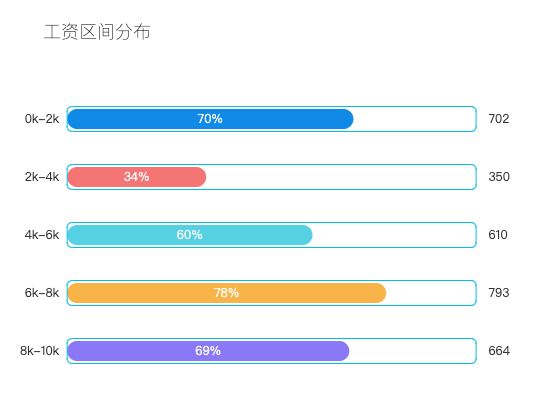
Task: Click empty track area of 2k-4k bar
Action: [340, 177]
